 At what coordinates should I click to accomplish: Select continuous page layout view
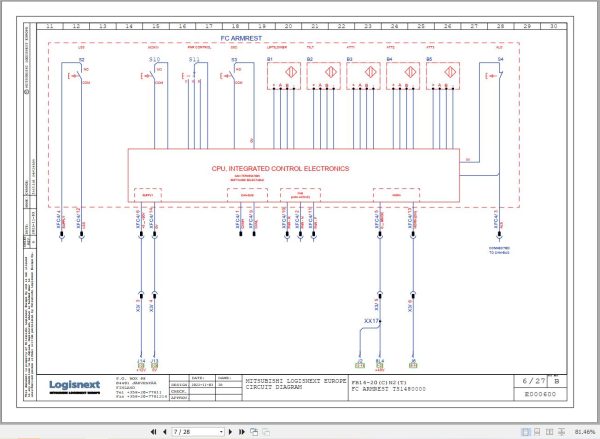coord(537,432)
